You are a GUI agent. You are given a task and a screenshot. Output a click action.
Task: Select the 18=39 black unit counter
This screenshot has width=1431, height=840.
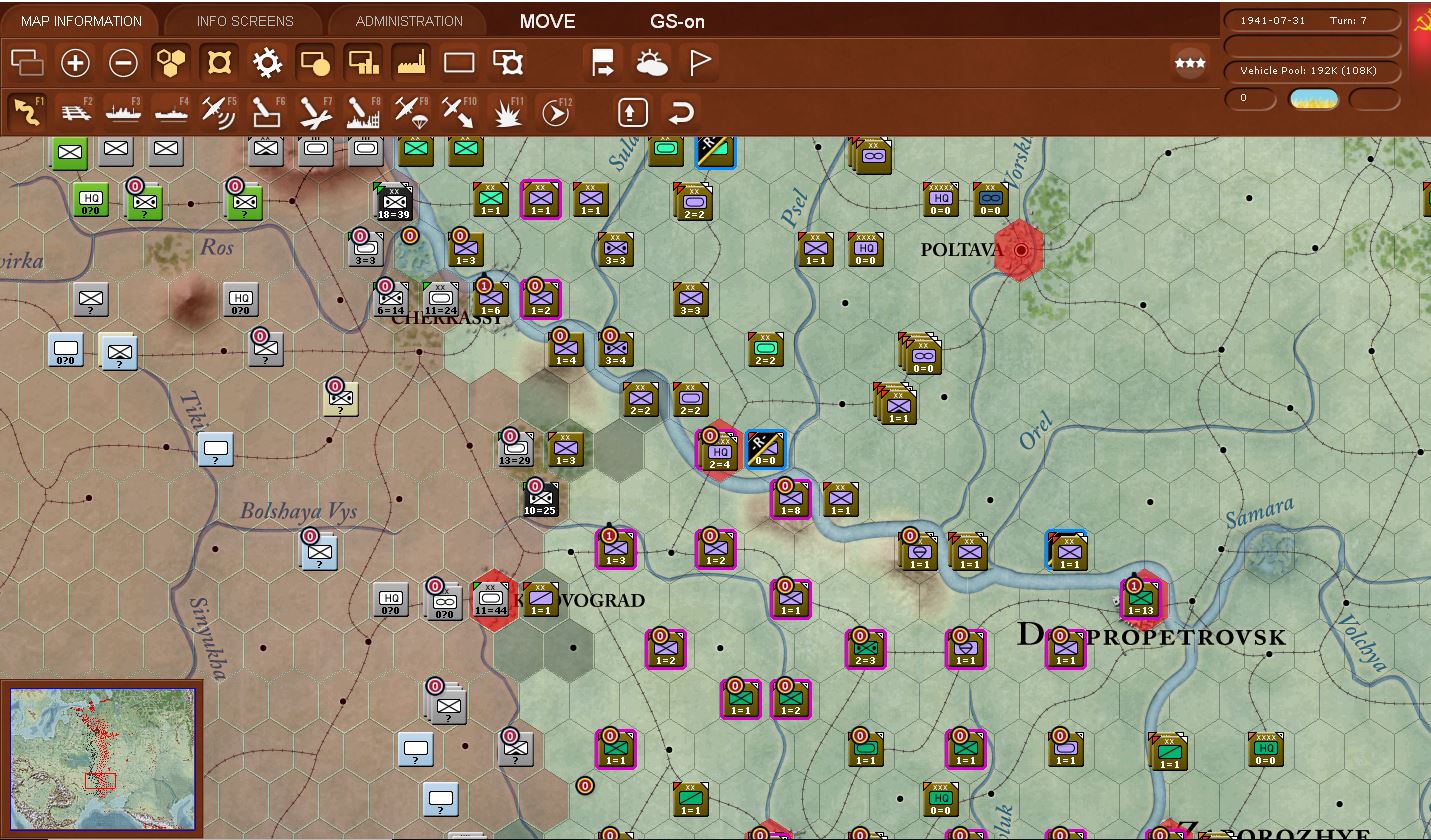tap(393, 202)
